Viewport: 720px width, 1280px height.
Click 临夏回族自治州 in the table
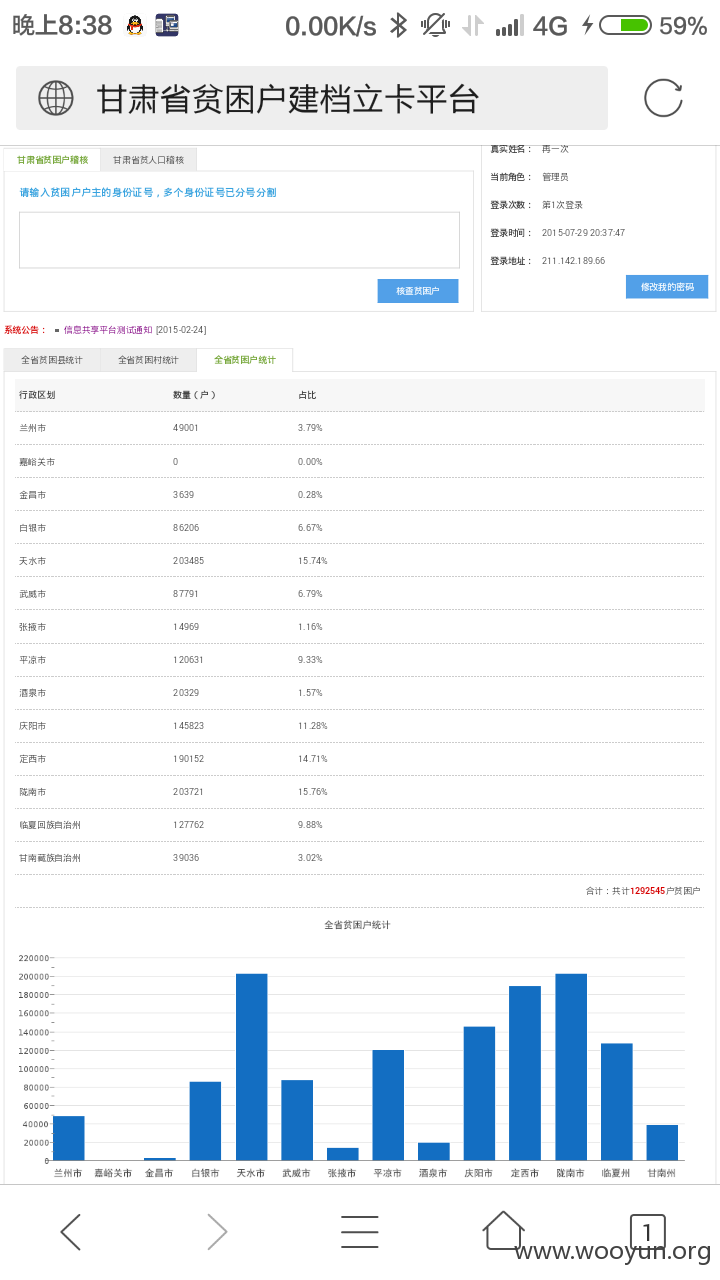(50, 825)
